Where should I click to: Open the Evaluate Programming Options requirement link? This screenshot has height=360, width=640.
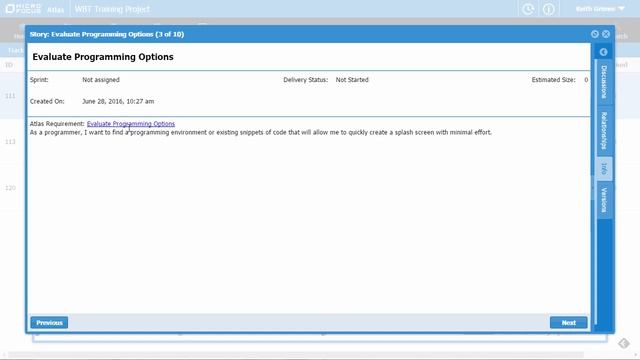pyautogui.click(x=131, y=124)
